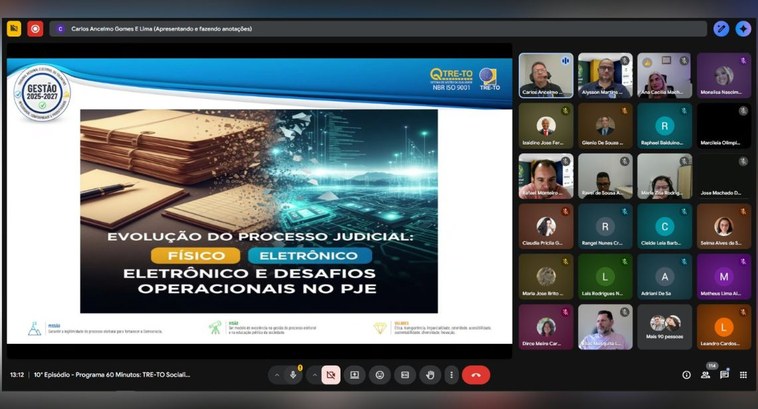Turn on the camera with the crossed-out camera button
The width and height of the screenshot is (758, 409).
coord(331,375)
